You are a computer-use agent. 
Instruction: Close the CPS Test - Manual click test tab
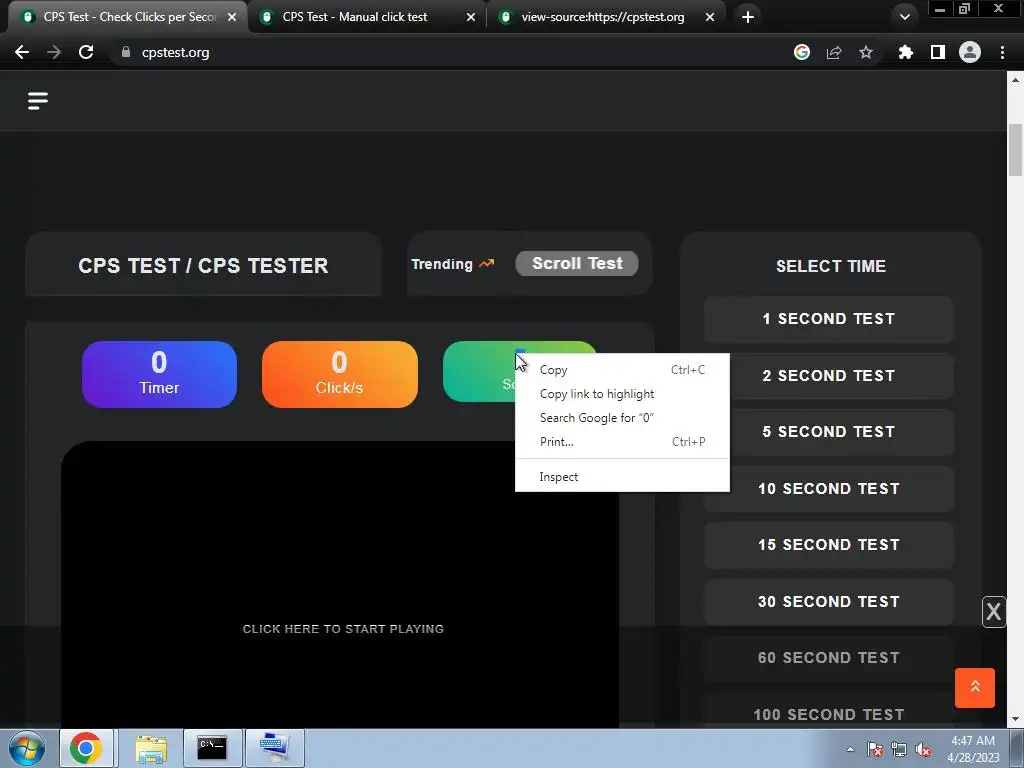[471, 17]
